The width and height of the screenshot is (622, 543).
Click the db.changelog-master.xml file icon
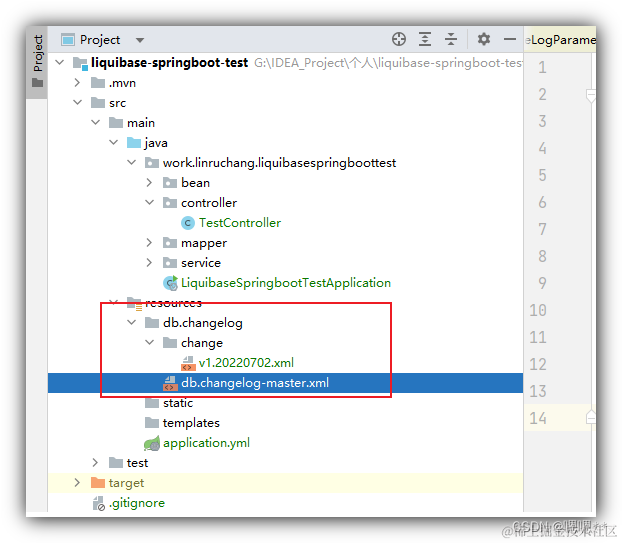(x=170, y=383)
